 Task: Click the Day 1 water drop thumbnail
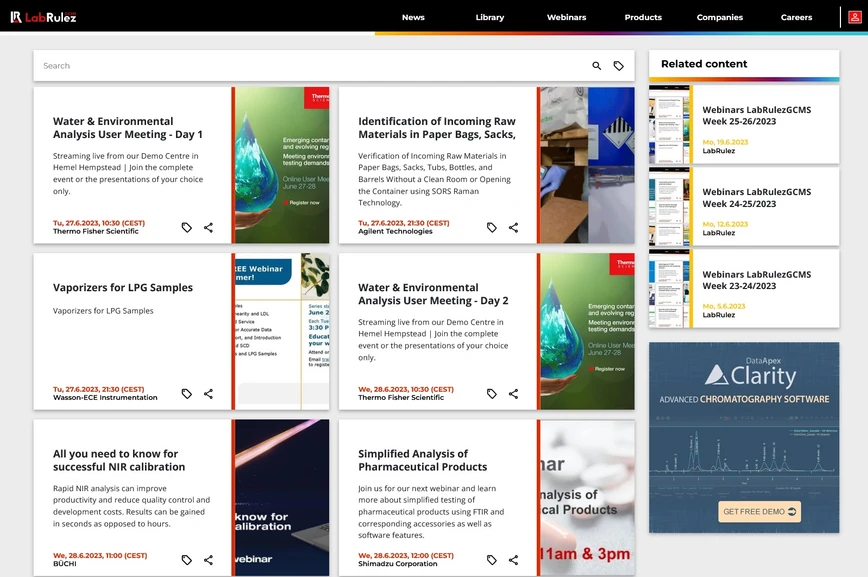pyautogui.click(x=282, y=165)
